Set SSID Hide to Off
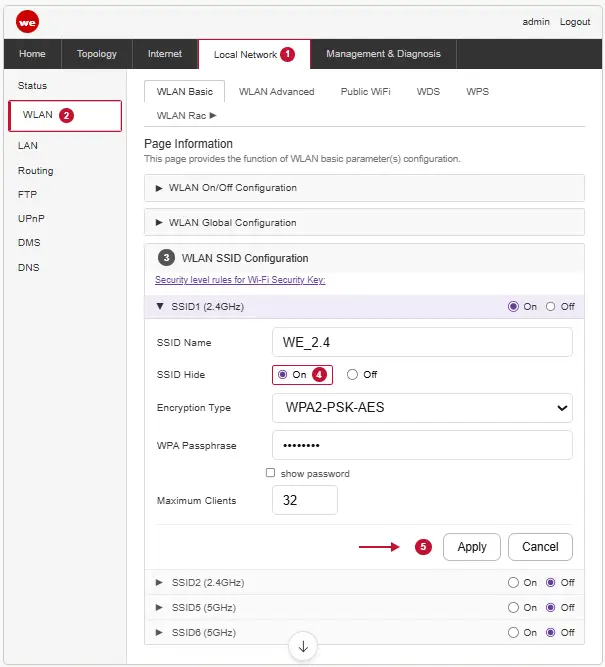 (352, 374)
